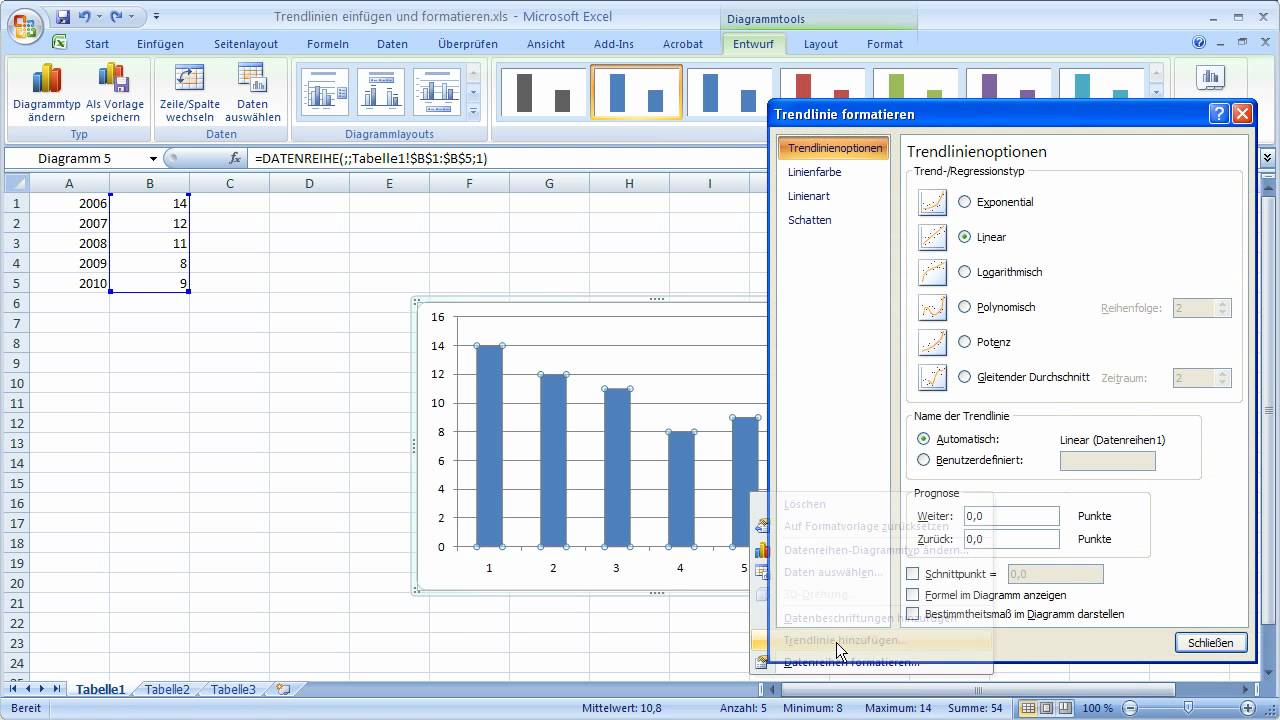Choose the gray chart style swatch
This screenshot has height=720, width=1280.
coord(542,92)
